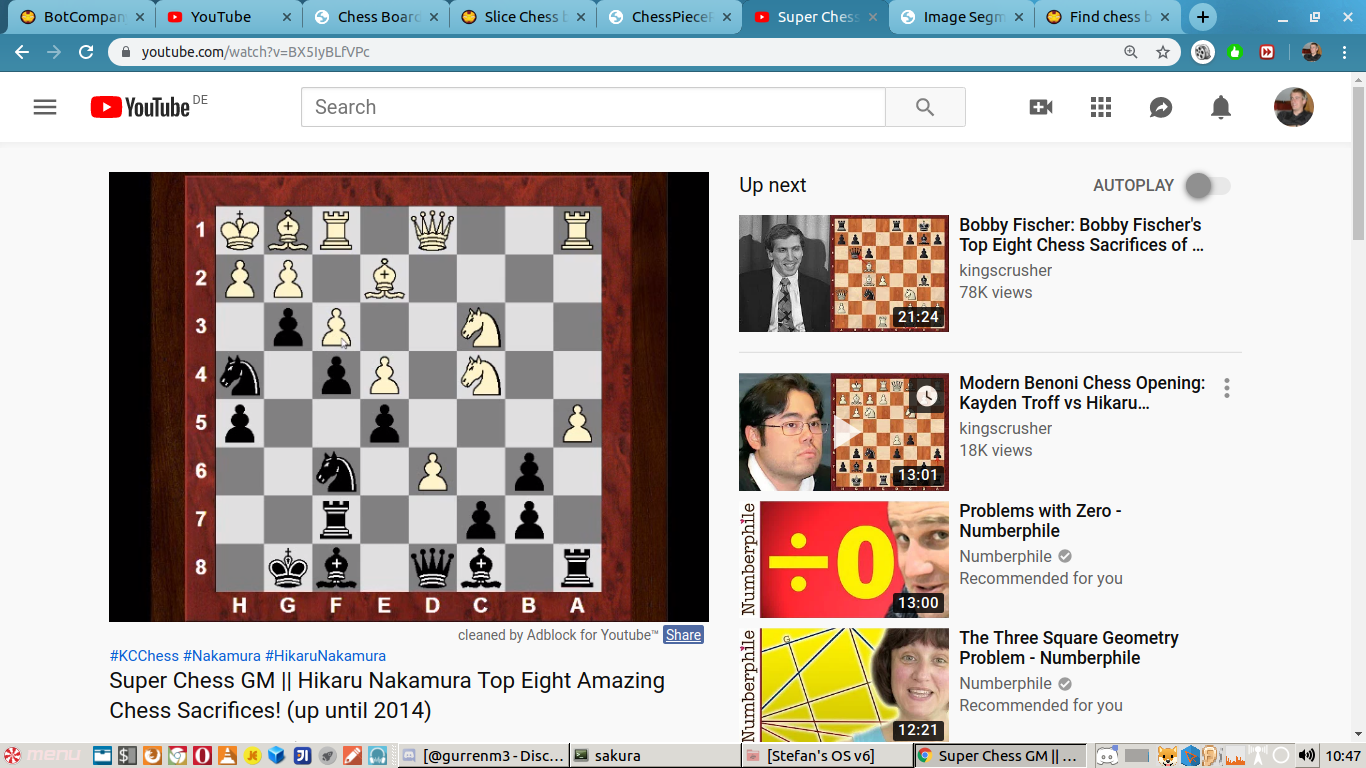Open options menu for Modern Benoni video
Image resolution: width=1366 pixels, height=768 pixels.
click(1227, 388)
